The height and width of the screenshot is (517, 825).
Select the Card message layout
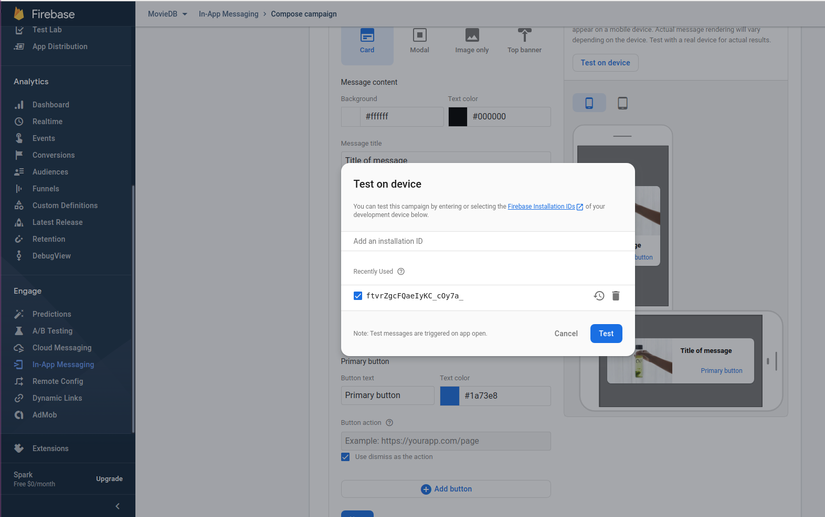pyautogui.click(x=367, y=42)
